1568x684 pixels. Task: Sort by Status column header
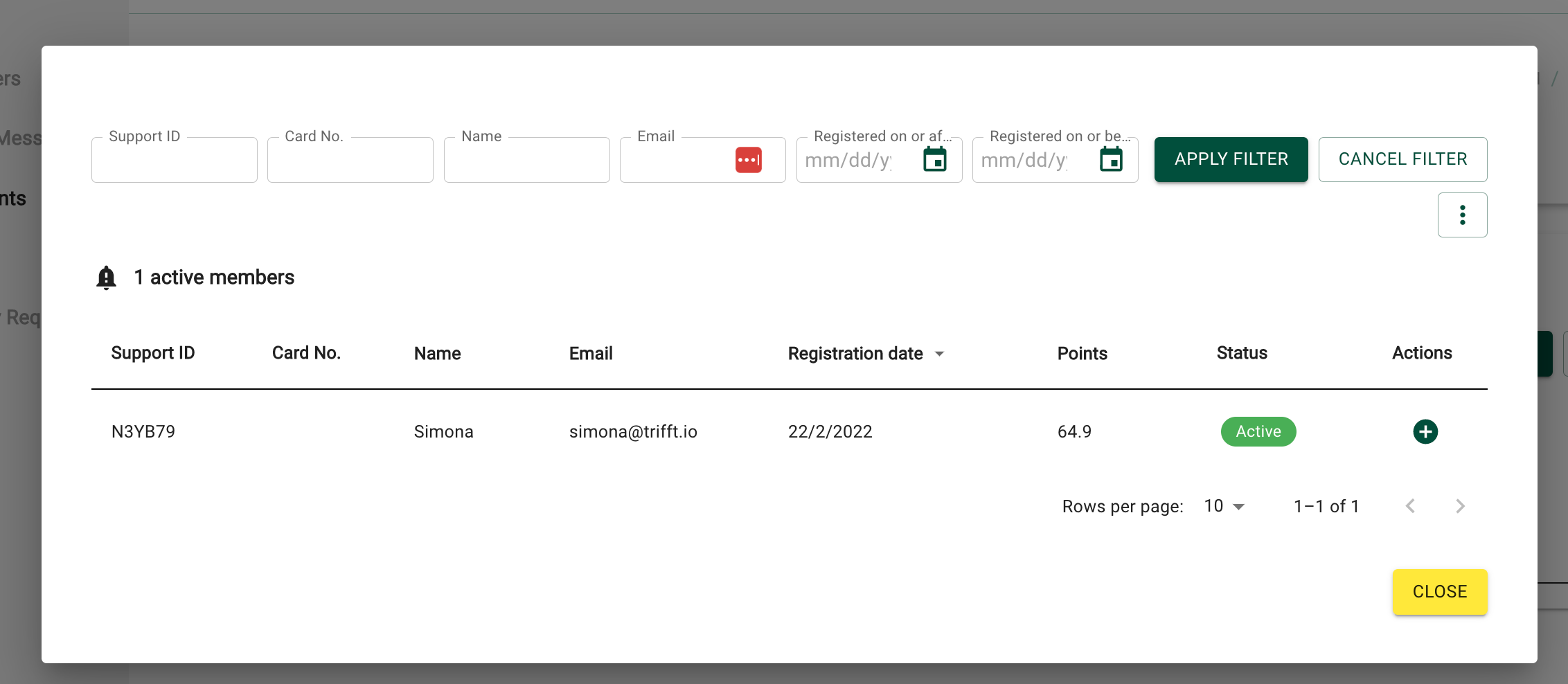pos(1242,353)
